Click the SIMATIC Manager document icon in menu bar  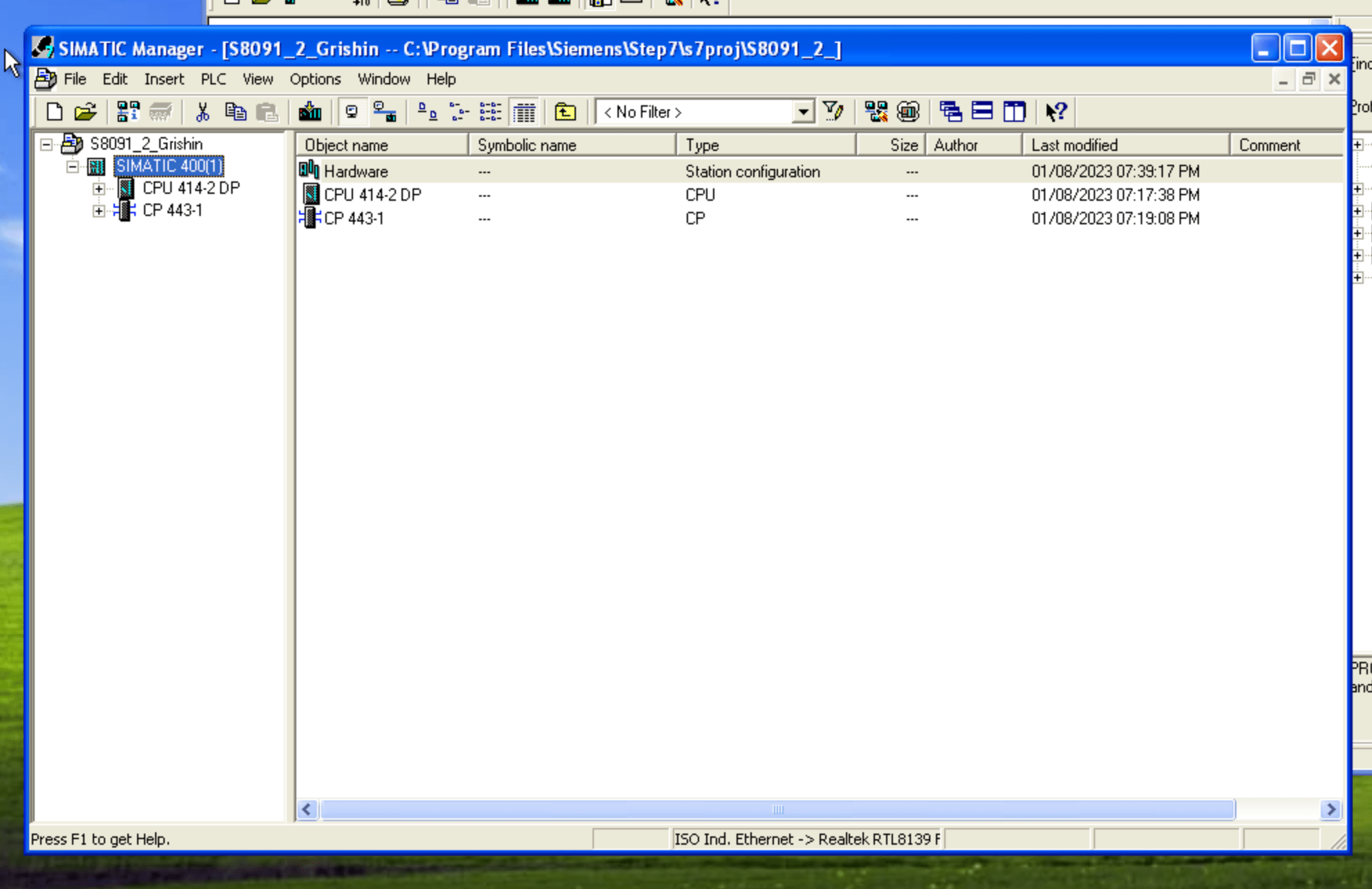point(46,79)
